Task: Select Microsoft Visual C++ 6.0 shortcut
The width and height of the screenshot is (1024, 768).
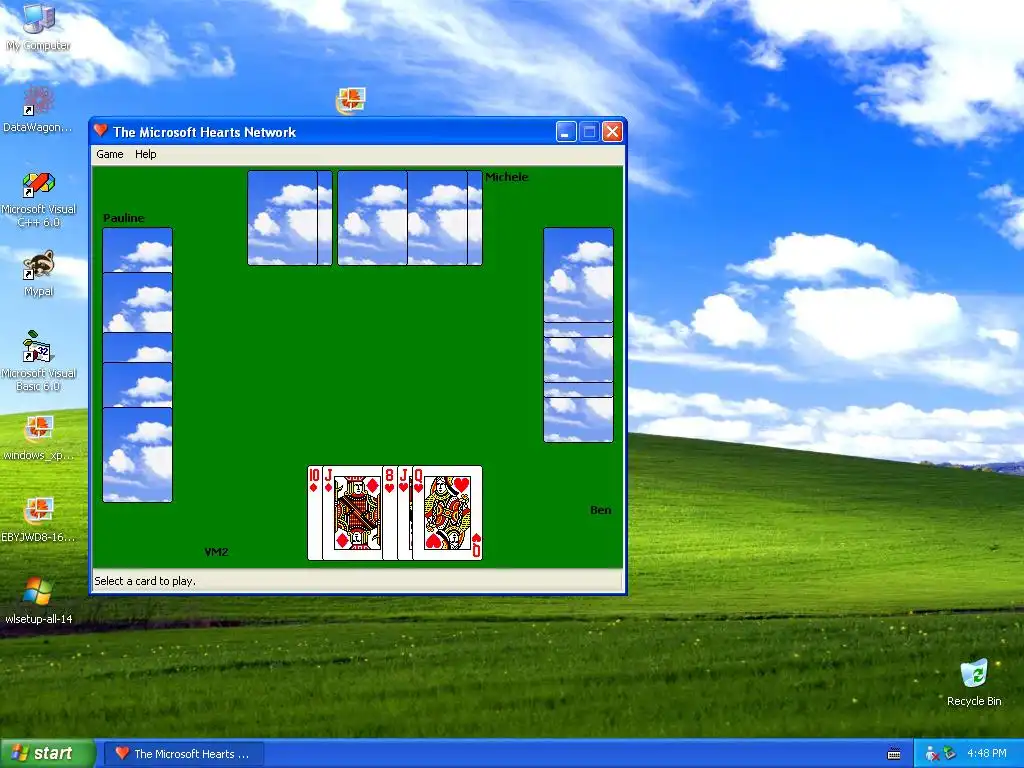Action: click(x=39, y=199)
